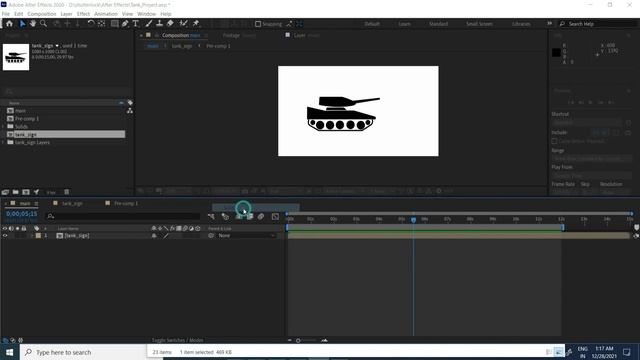The height and width of the screenshot is (360, 640).
Task: Open the project flowchart icon
Action: (x=130, y=111)
